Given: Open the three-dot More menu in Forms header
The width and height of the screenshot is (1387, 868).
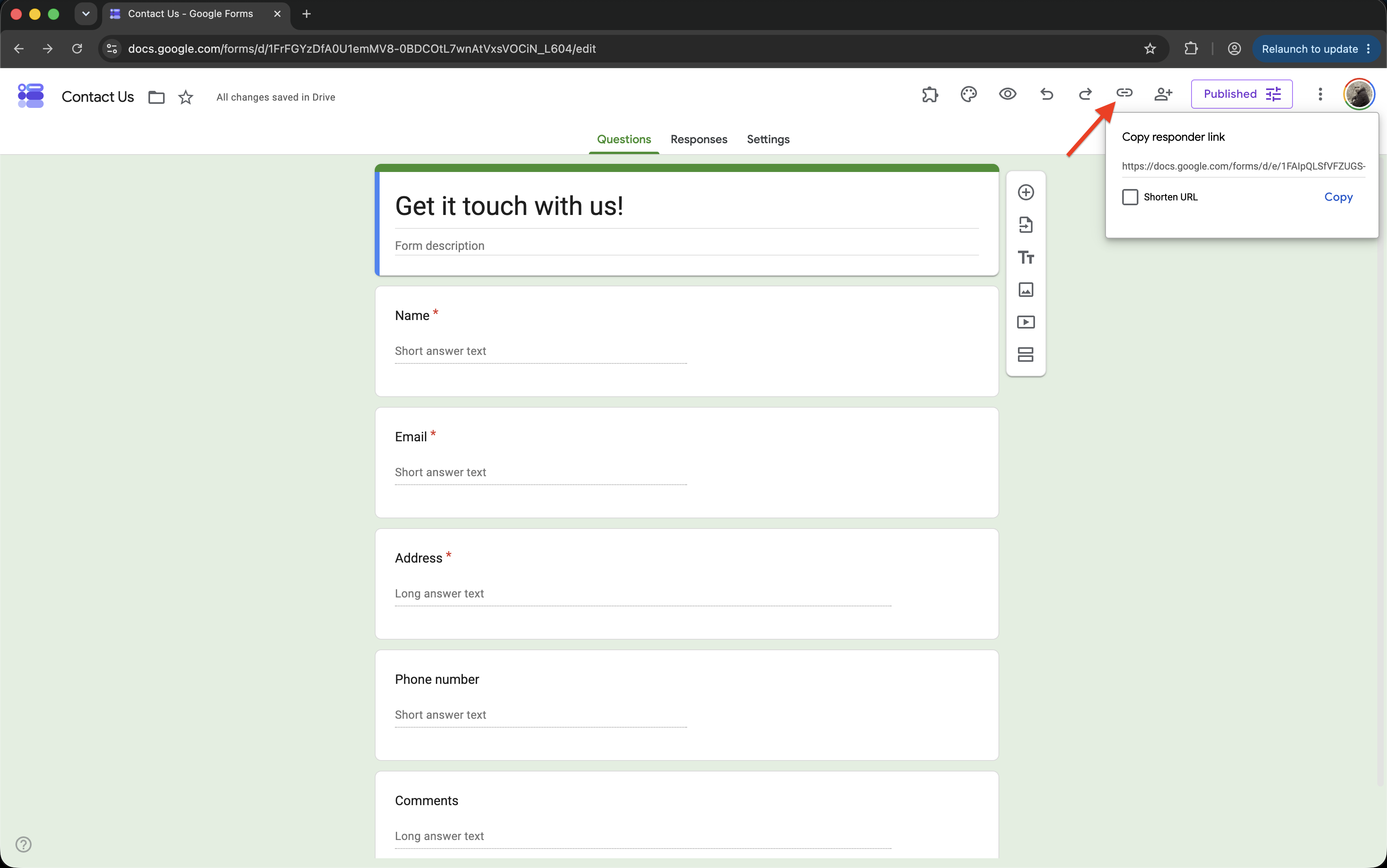Looking at the screenshot, I should pos(1320,94).
